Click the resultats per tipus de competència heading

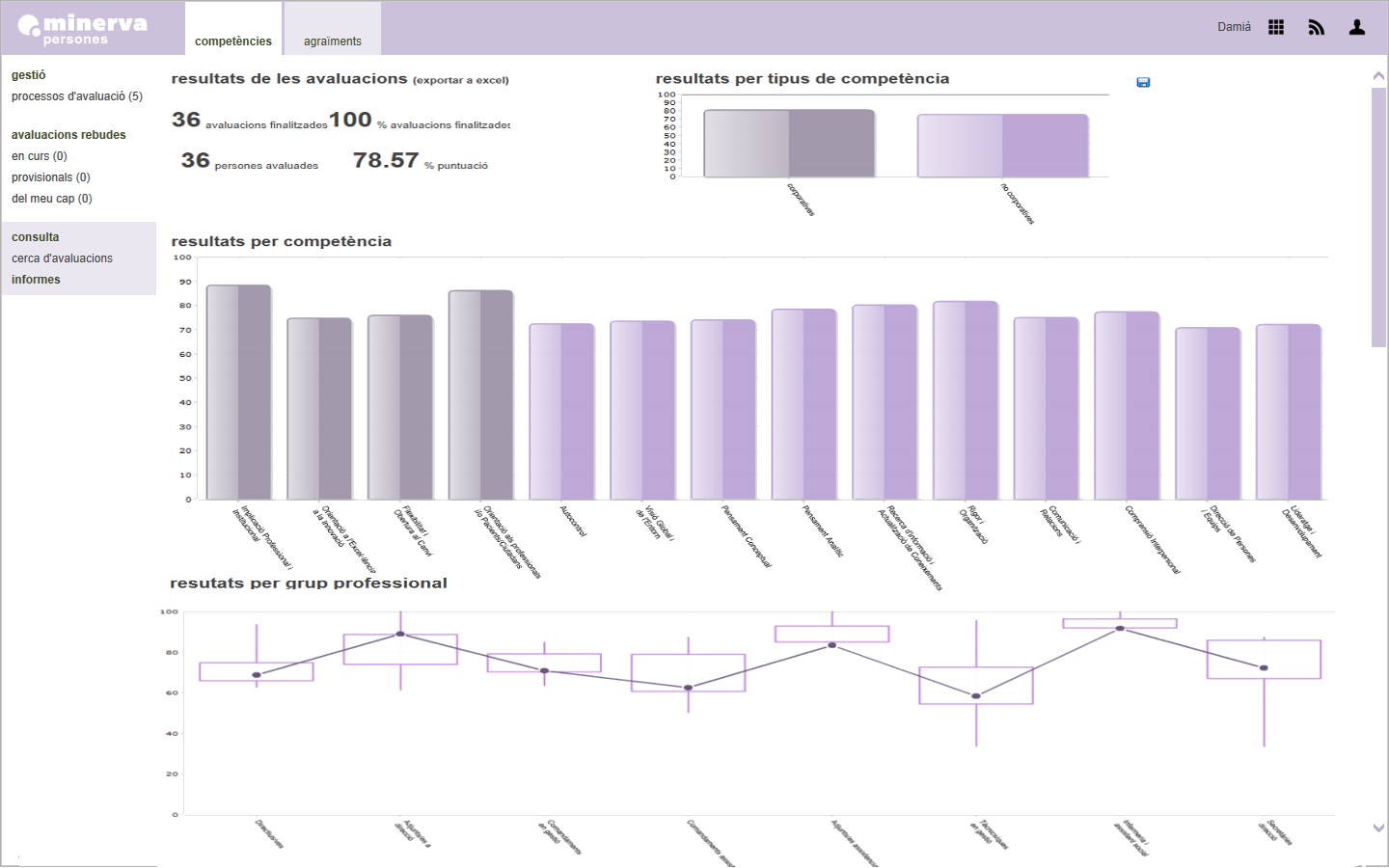point(803,79)
